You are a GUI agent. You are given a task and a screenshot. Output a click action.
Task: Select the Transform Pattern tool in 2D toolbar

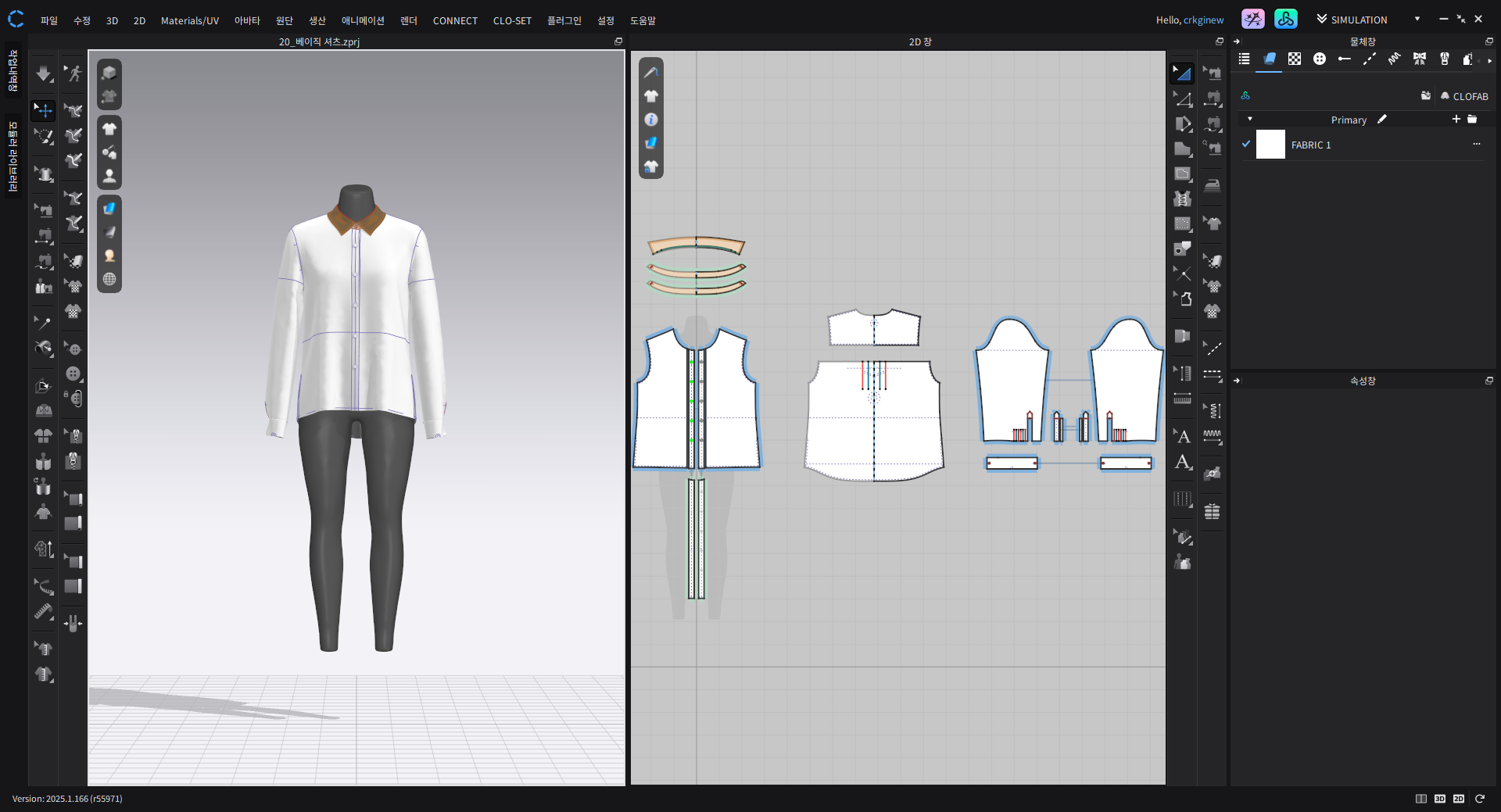pos(1182,73)
